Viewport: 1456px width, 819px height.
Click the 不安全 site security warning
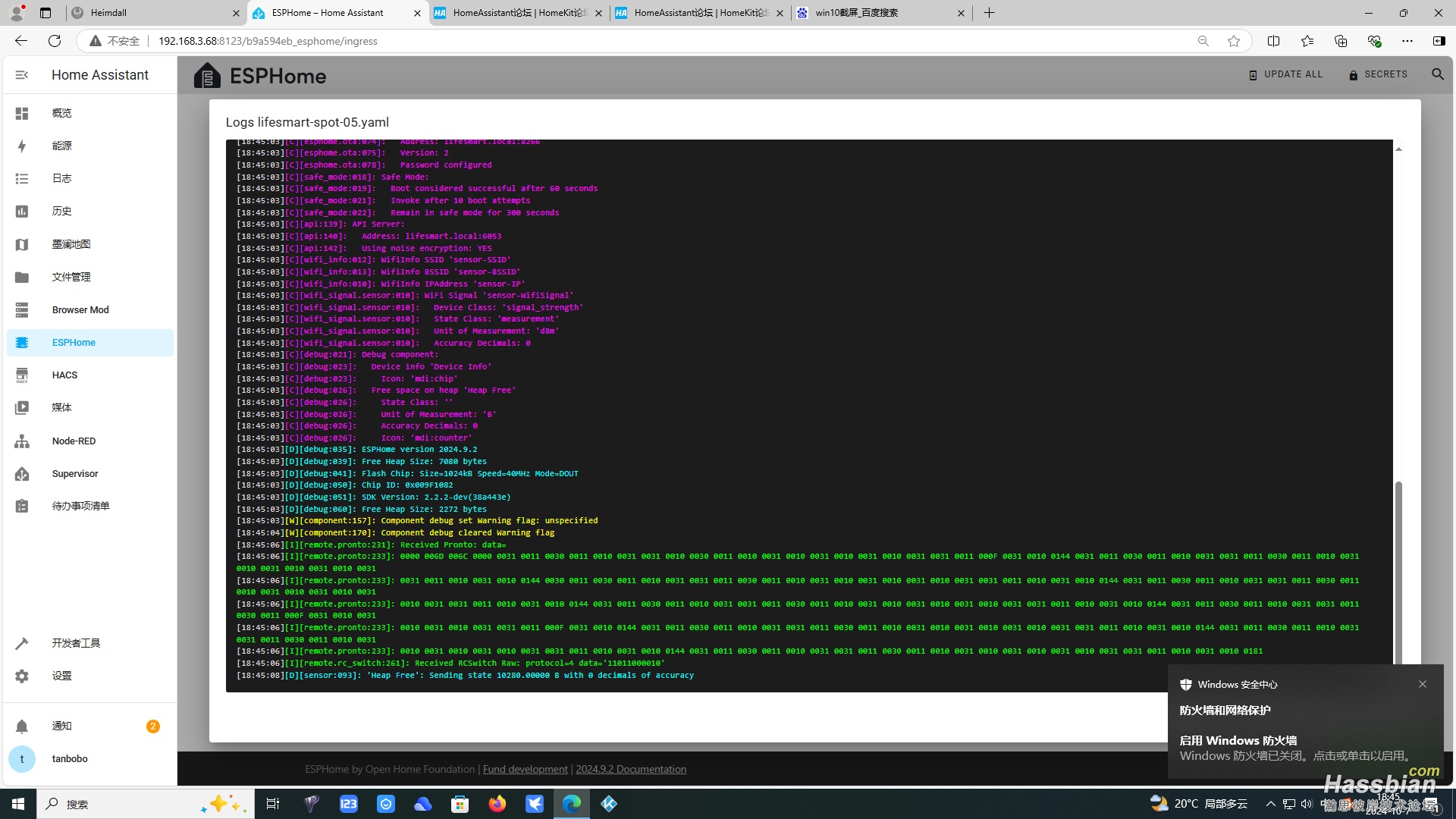(x=115, y=41)
